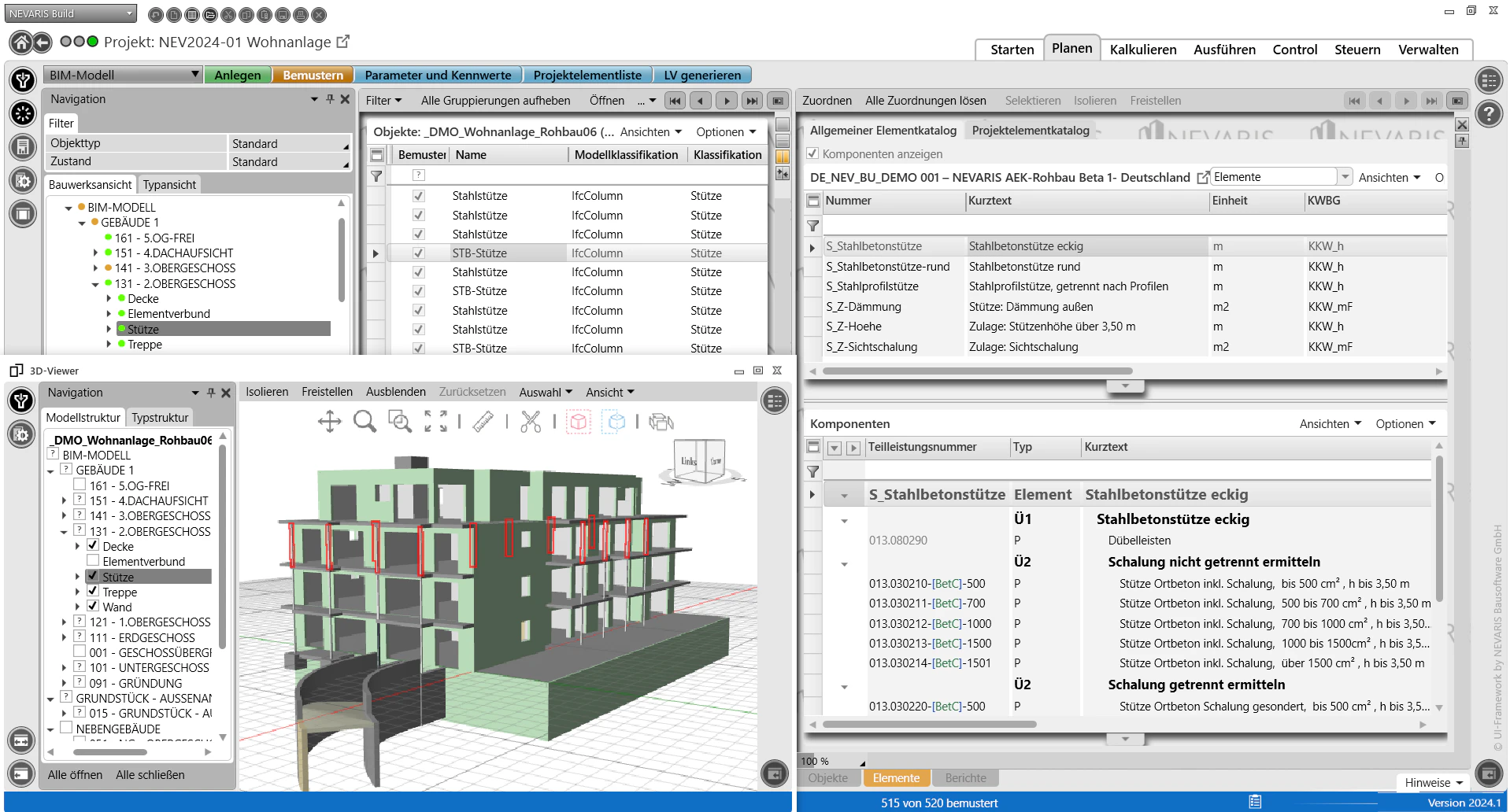Collapse the 131 - 2.OBERGESCHOSS tree node

94,283
